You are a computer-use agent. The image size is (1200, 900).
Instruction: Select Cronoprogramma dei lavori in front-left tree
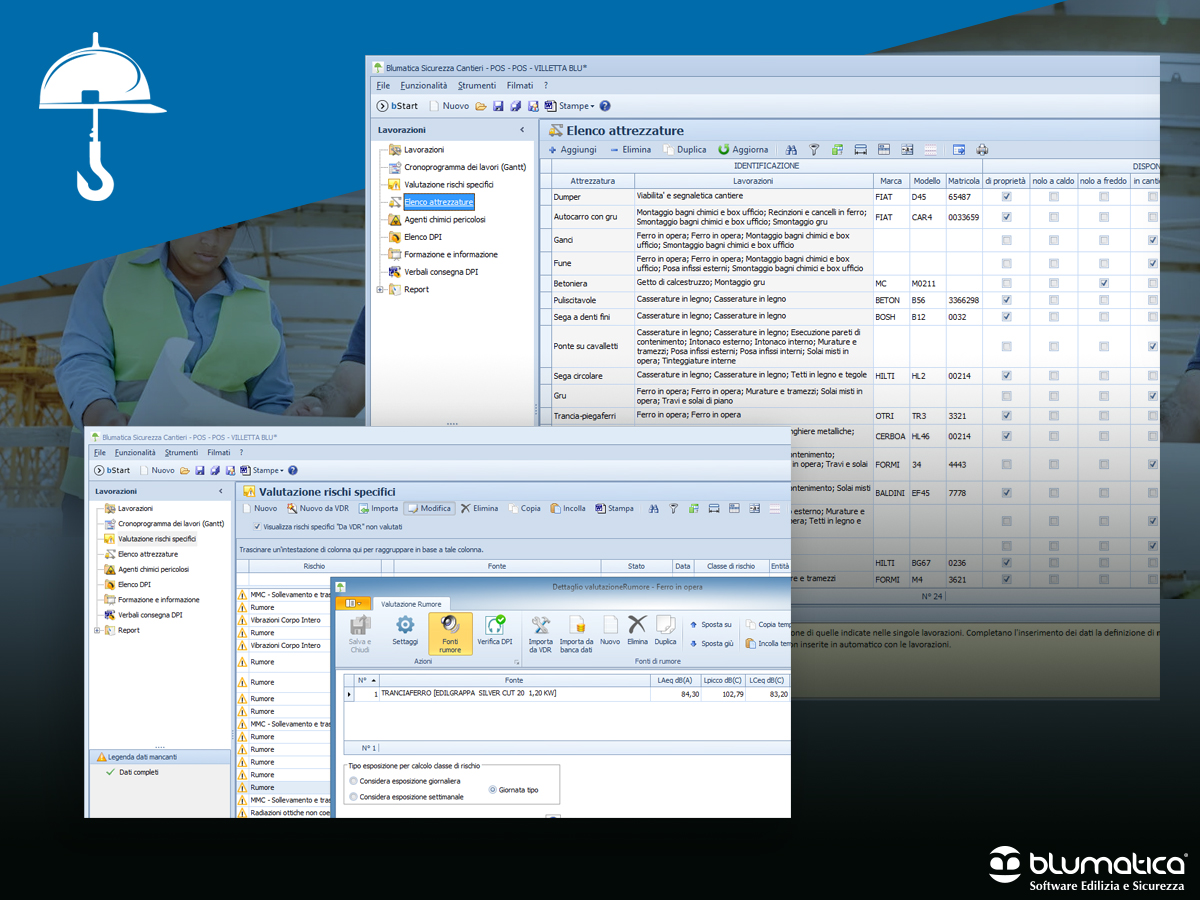pos(171,523)
